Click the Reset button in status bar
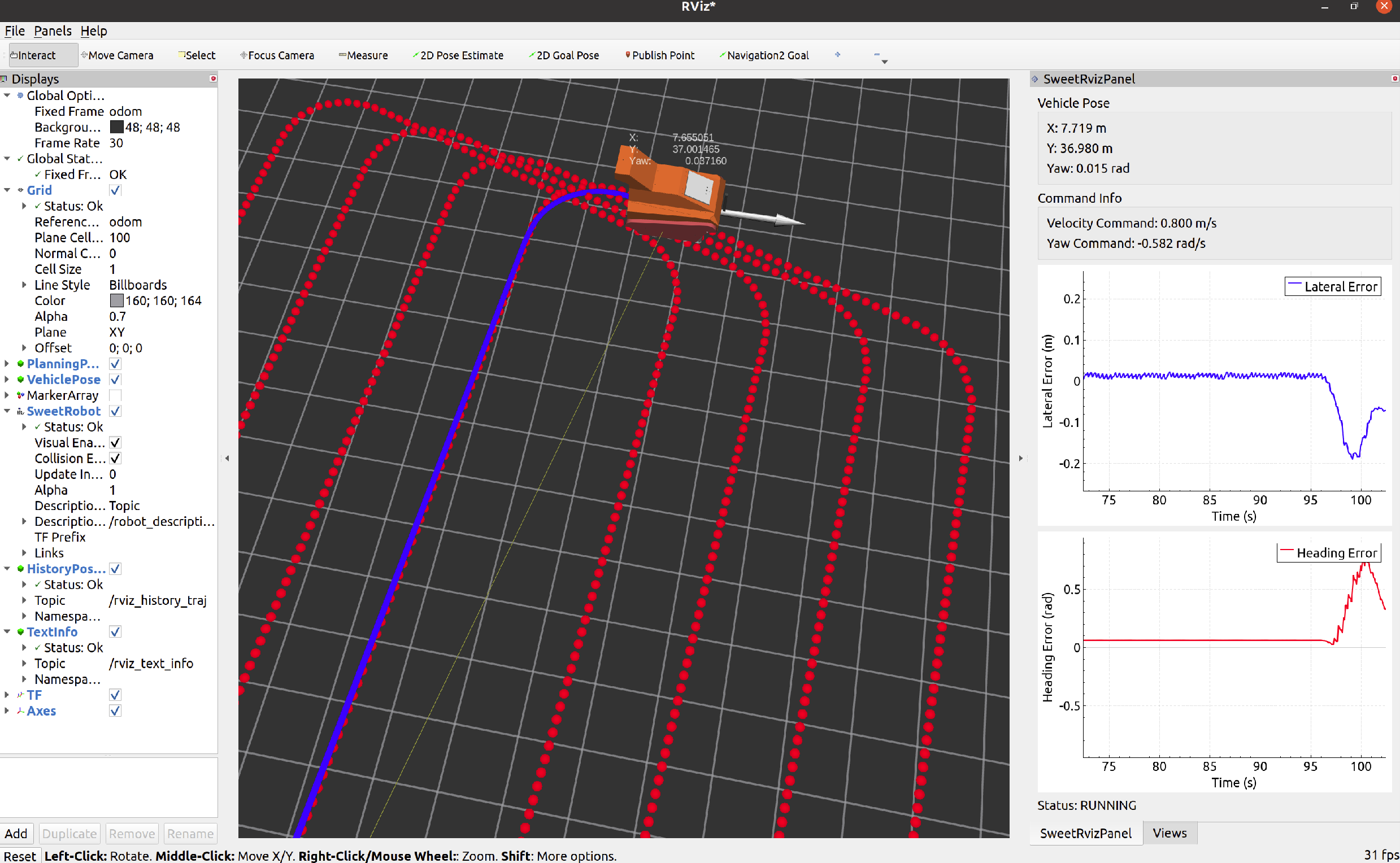The width and height of the screenshot is (1400, 863). point(20,856)
